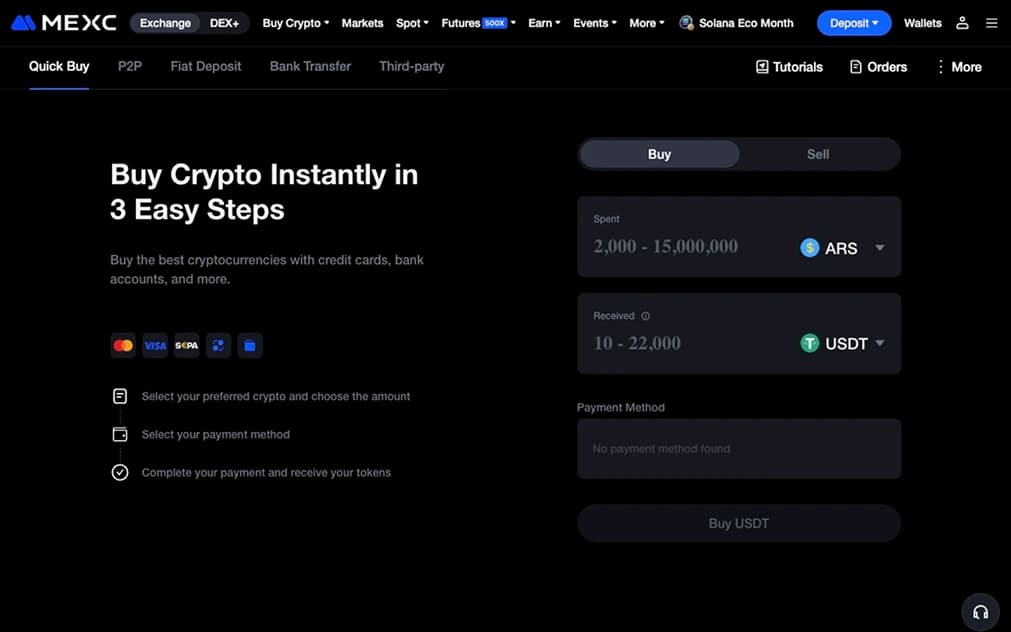Click the MEXC logo
This screenshot has width=1011, height=632.
(x=63, y=23)
